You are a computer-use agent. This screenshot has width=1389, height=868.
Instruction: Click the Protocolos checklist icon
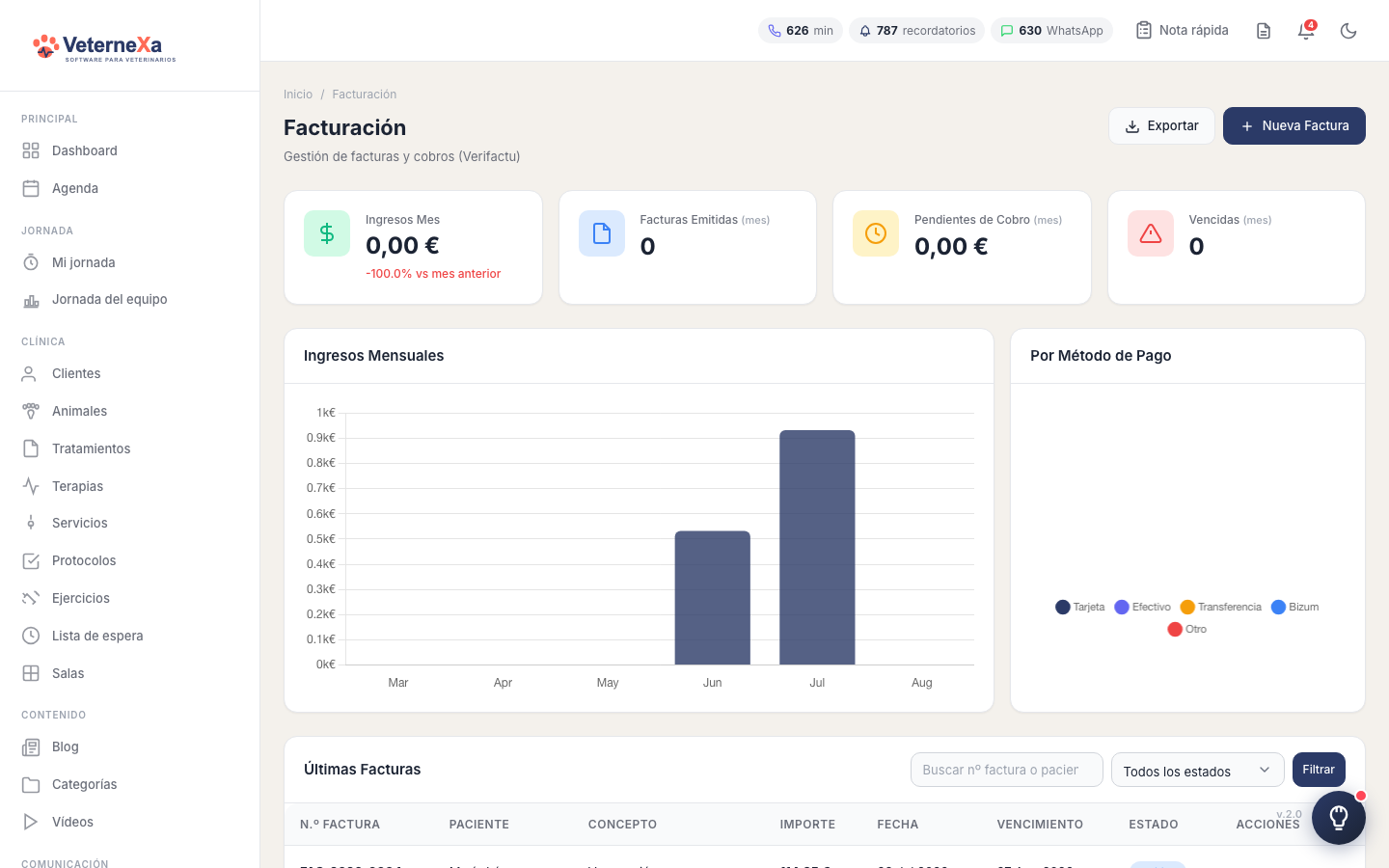[31, 560]
